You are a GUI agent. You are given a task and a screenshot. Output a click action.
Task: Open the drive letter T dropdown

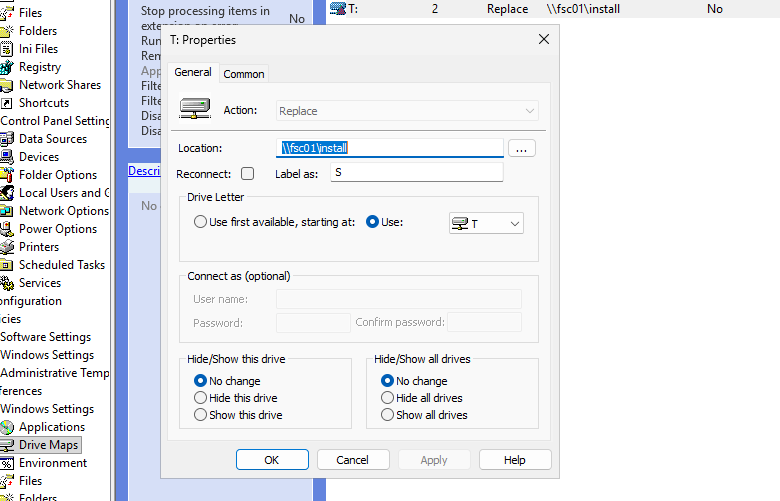pos(486,223)
